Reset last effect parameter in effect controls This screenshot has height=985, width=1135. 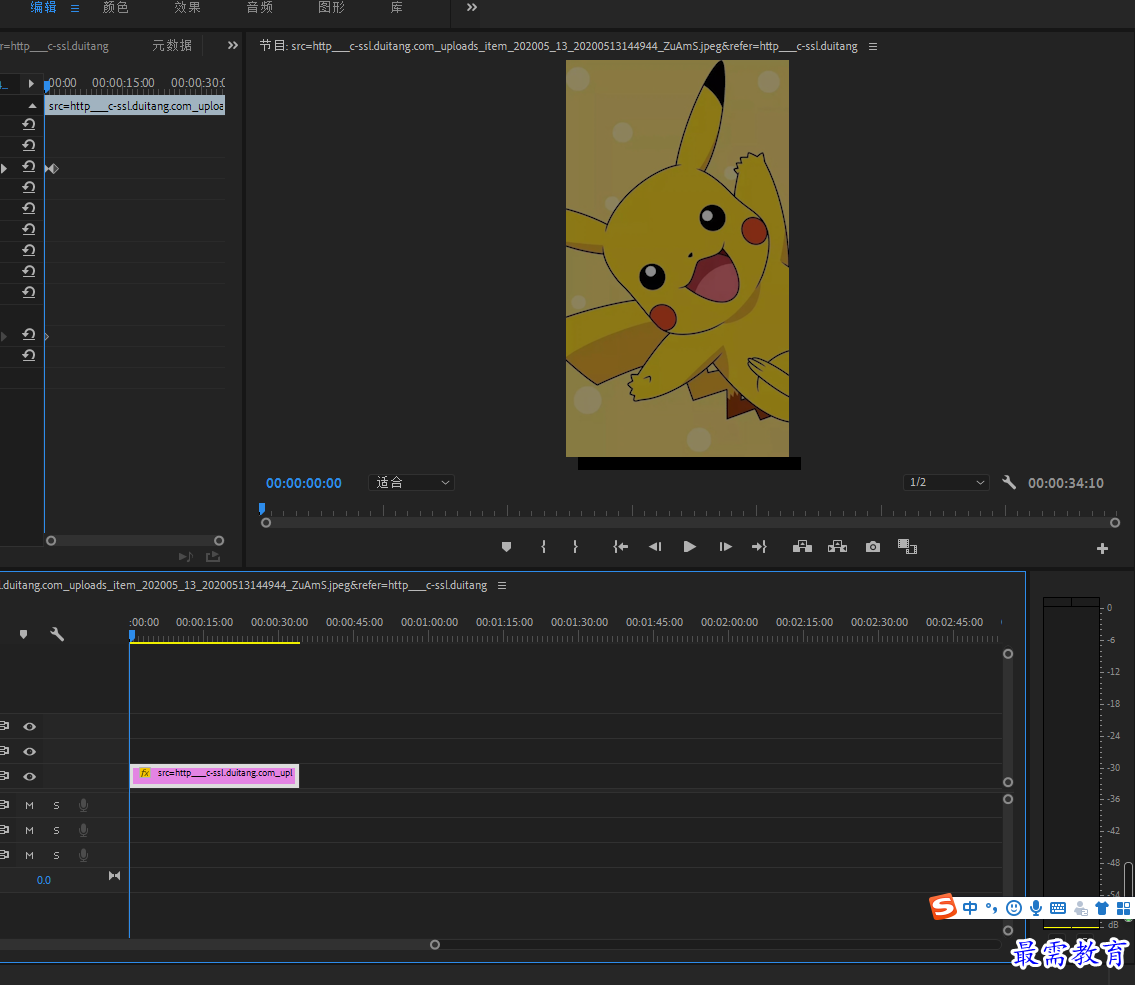click(x=29, y=355)
